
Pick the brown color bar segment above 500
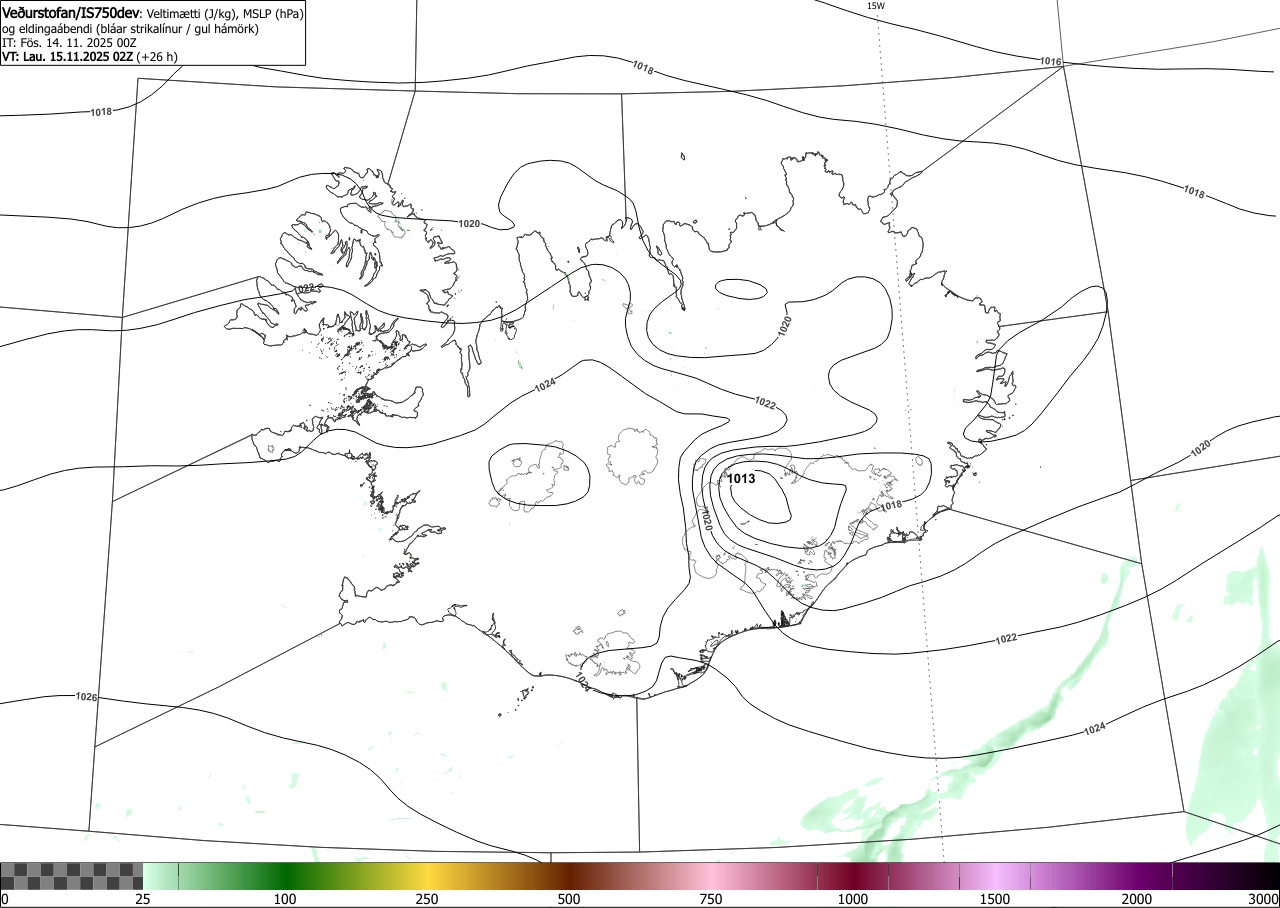569,876
